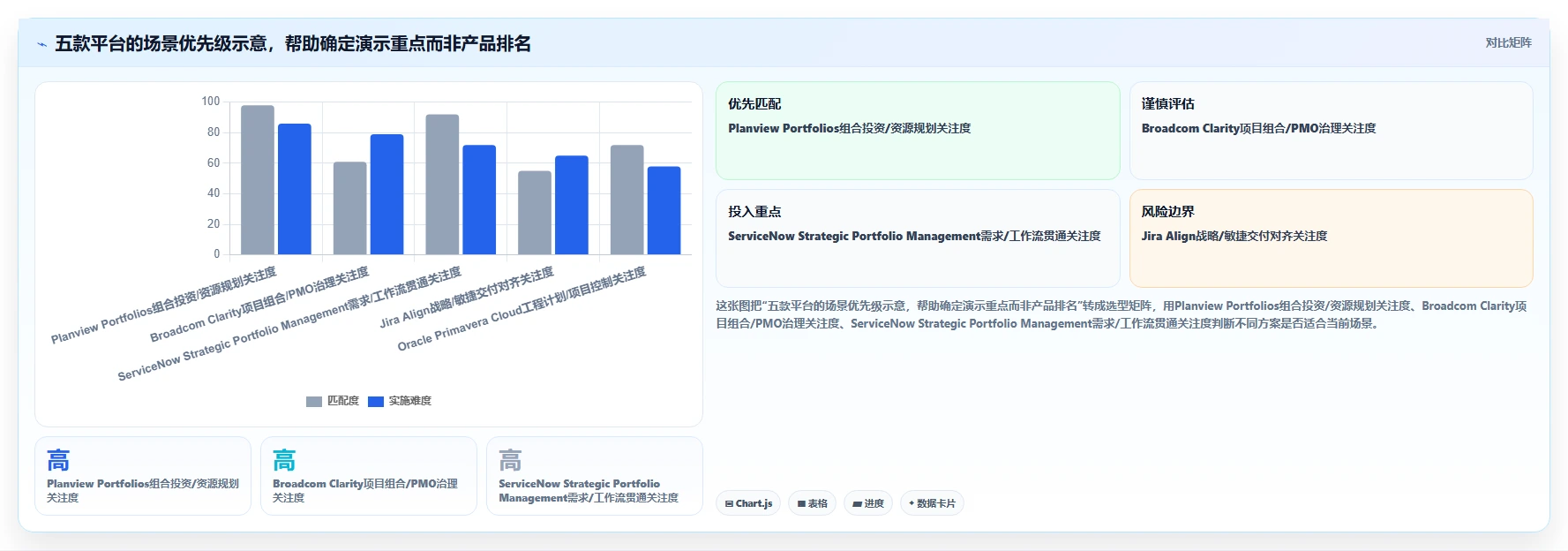
Task: Click the Oracle Primavera Cloud blue bar
Action: pyautogui.click(x=664, y=210)
